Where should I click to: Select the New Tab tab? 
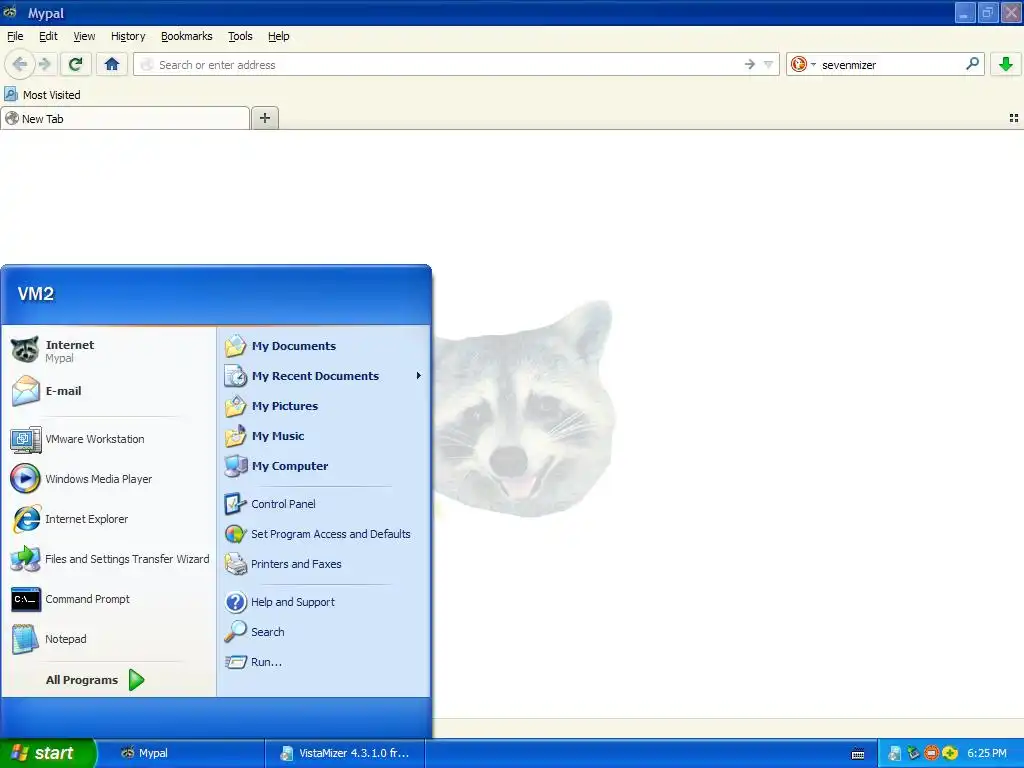click(x=125, y=118)
